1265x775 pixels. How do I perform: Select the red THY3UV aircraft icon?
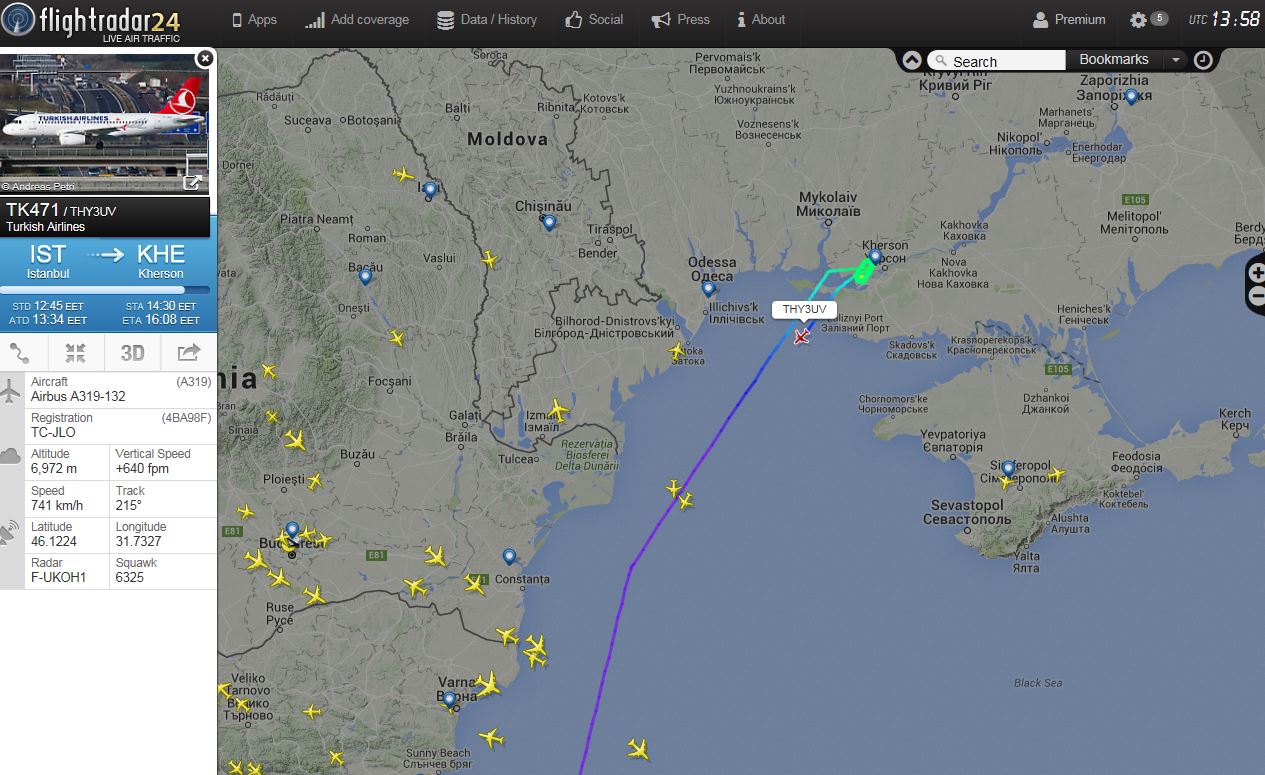tap(801, 336)
